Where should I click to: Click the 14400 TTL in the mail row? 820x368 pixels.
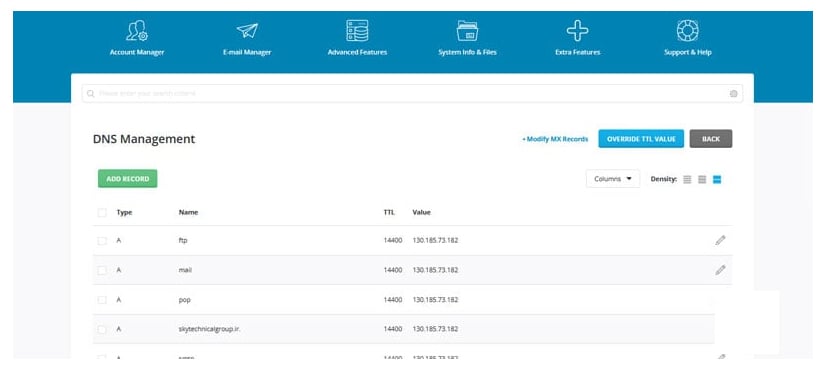click(x=393, y=270)
